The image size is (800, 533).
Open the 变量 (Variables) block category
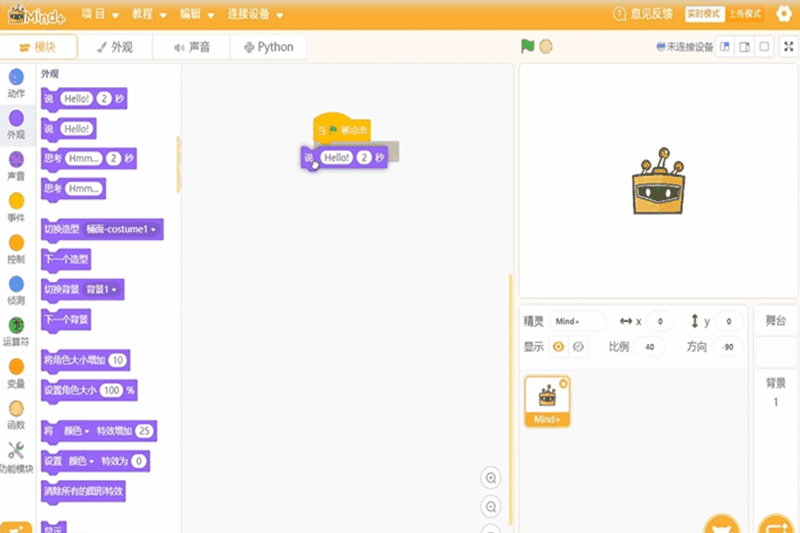16,373
